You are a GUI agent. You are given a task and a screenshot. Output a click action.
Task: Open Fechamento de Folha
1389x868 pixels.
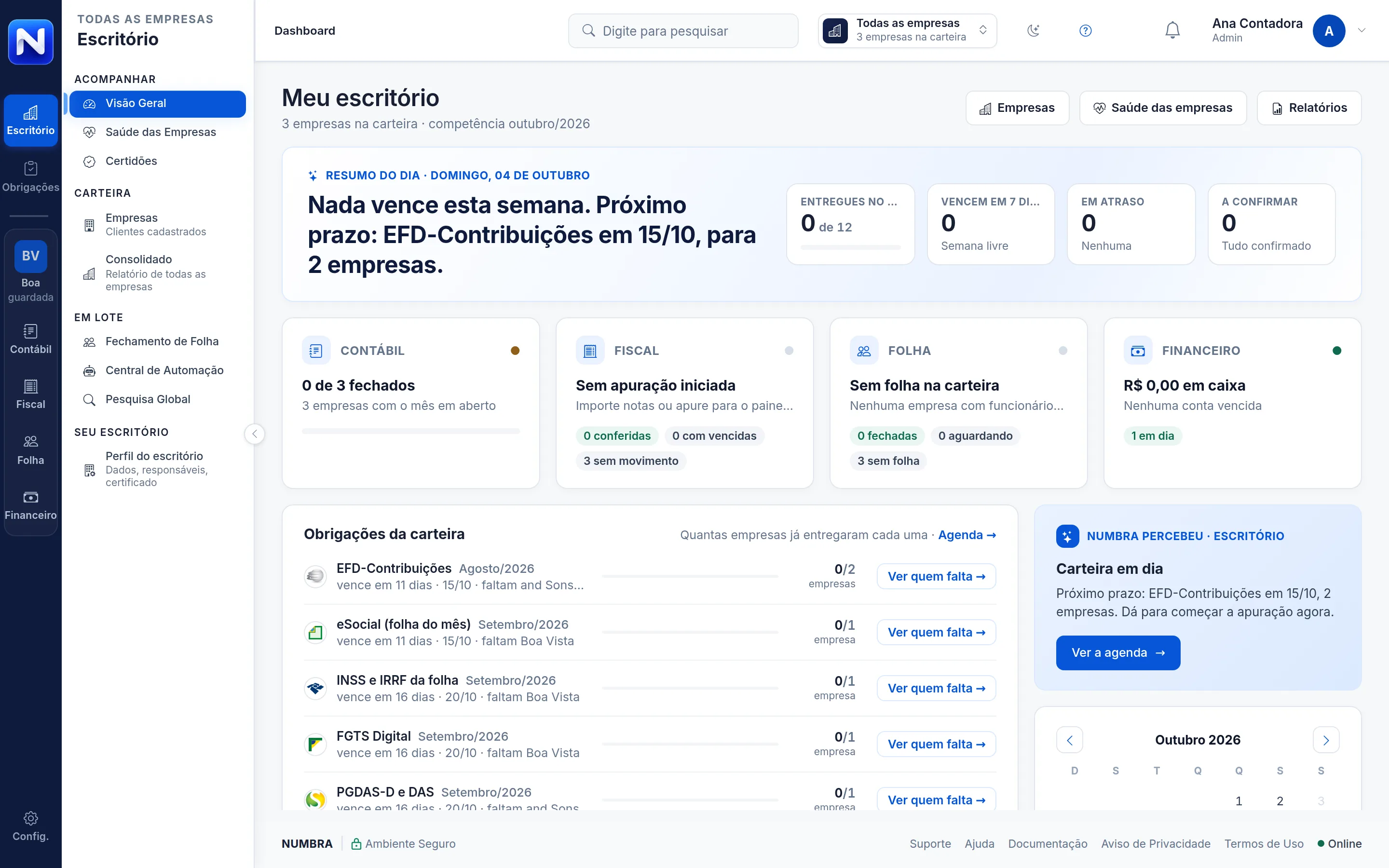157,341
